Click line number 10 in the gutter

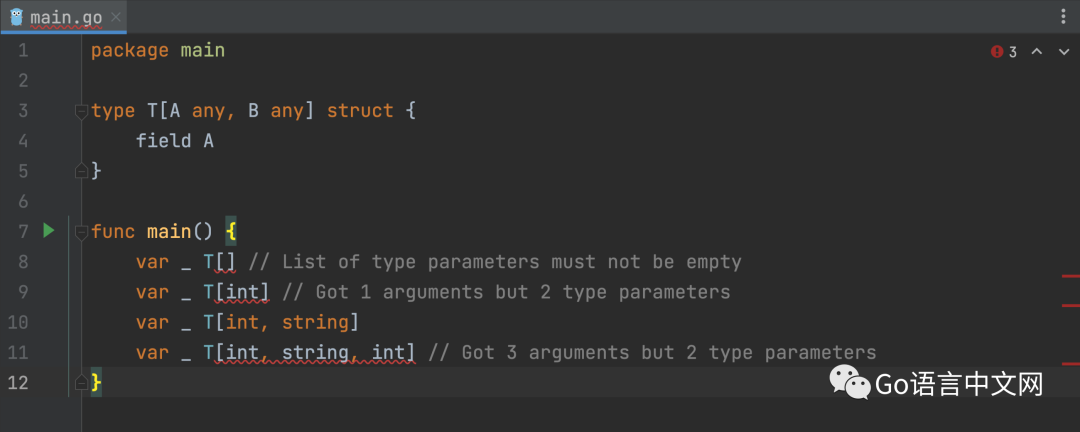click(22, 322)
